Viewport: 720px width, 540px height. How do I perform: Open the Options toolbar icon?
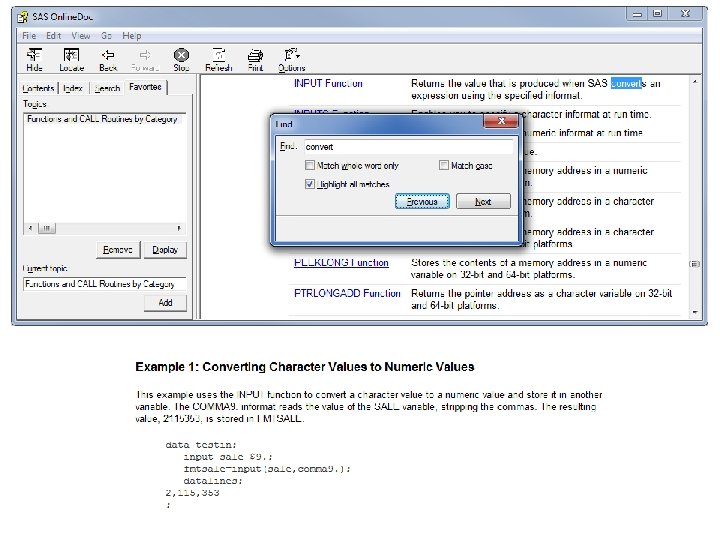click(292, 60)
